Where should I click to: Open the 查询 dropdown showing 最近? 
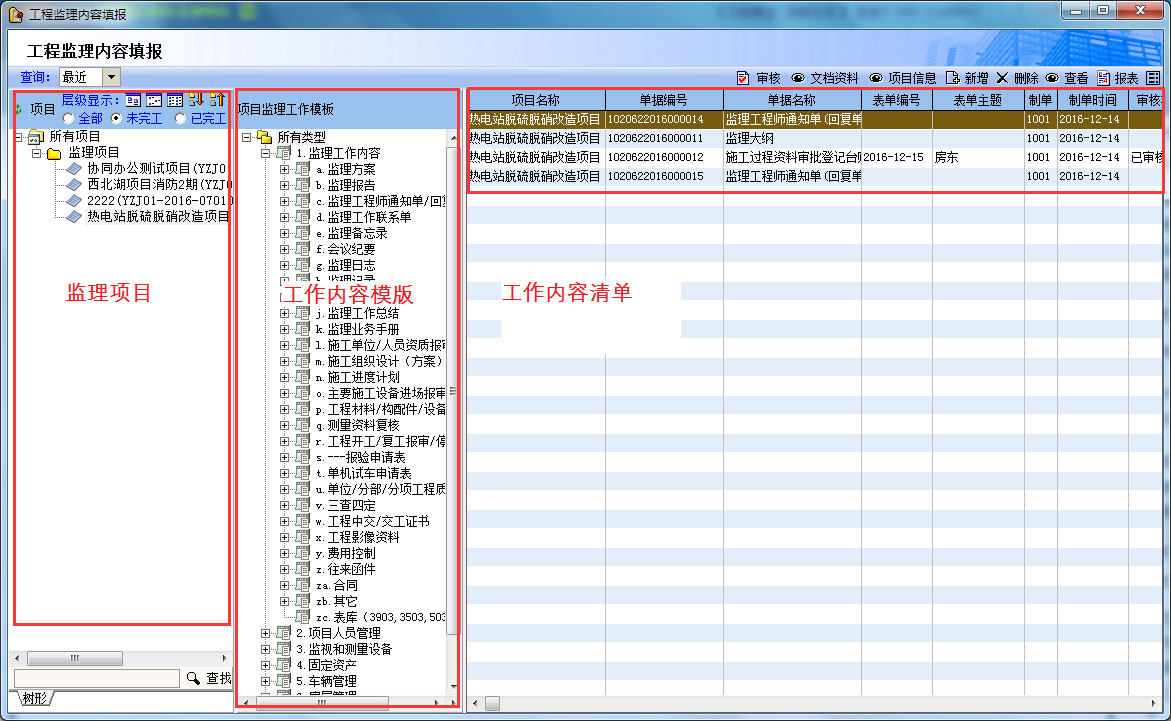[x=111, y=77]
